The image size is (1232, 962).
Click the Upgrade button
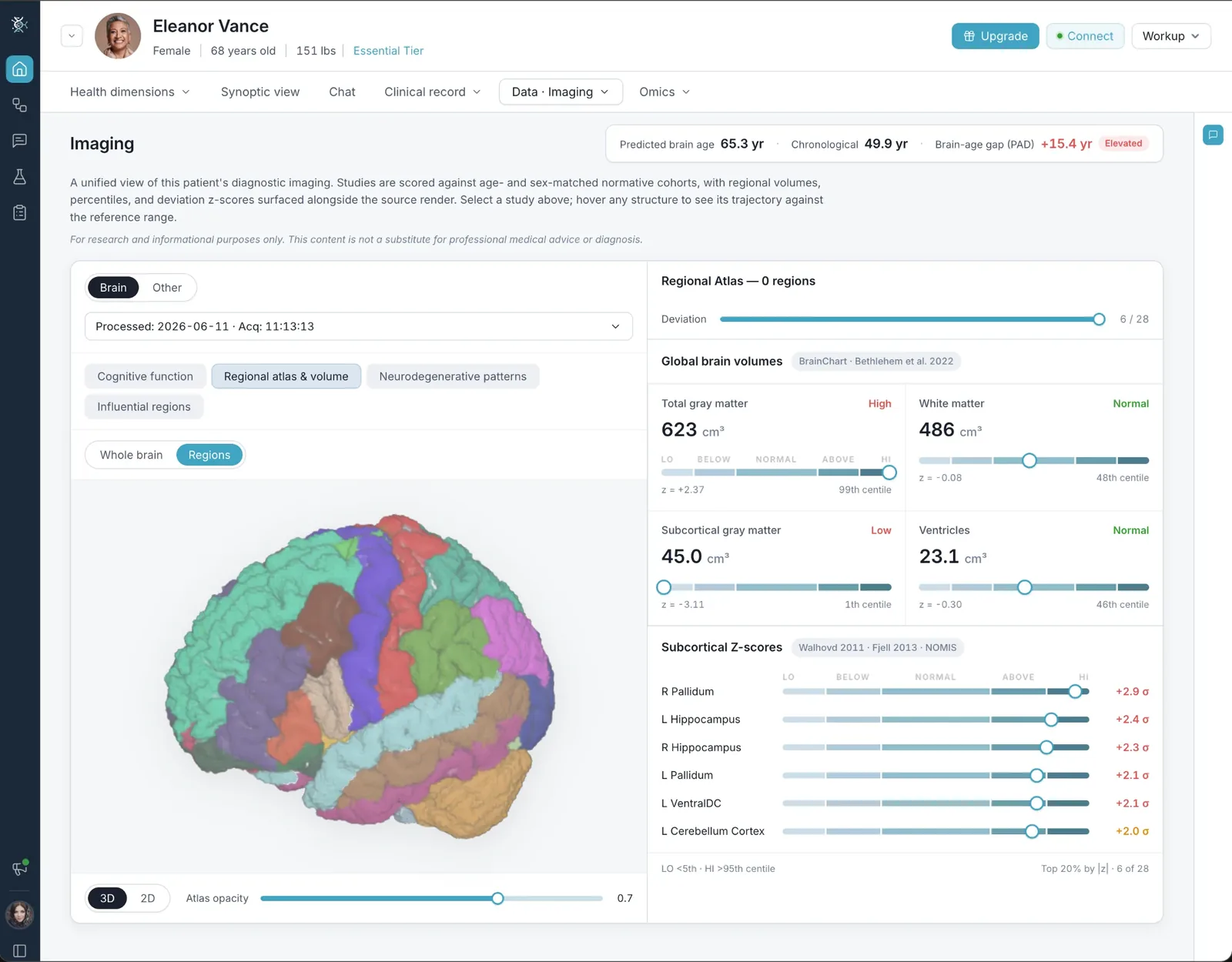[995, 36]
